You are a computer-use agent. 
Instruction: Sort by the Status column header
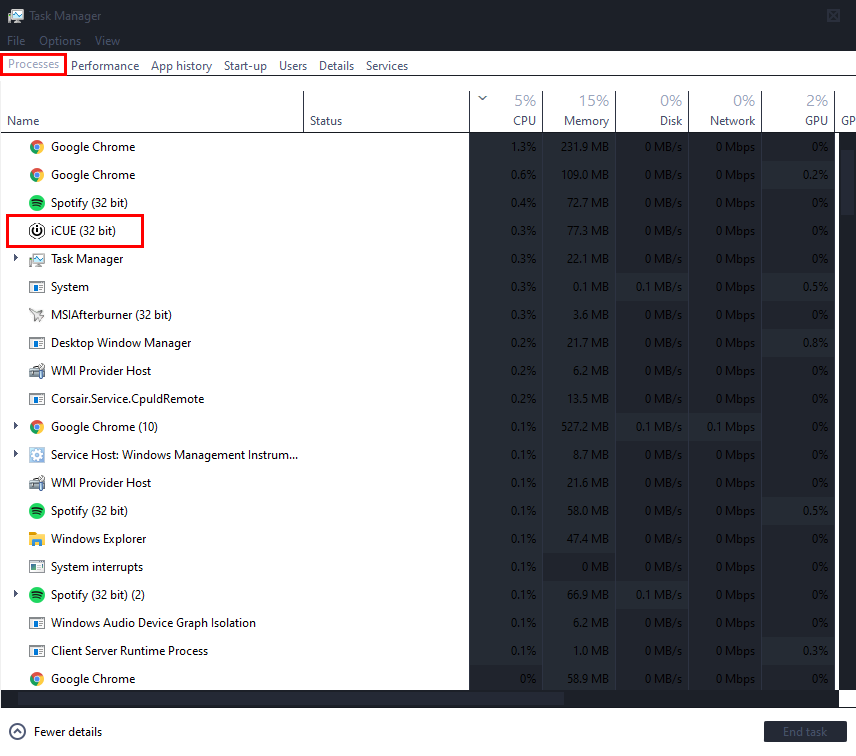coord(387,112)
